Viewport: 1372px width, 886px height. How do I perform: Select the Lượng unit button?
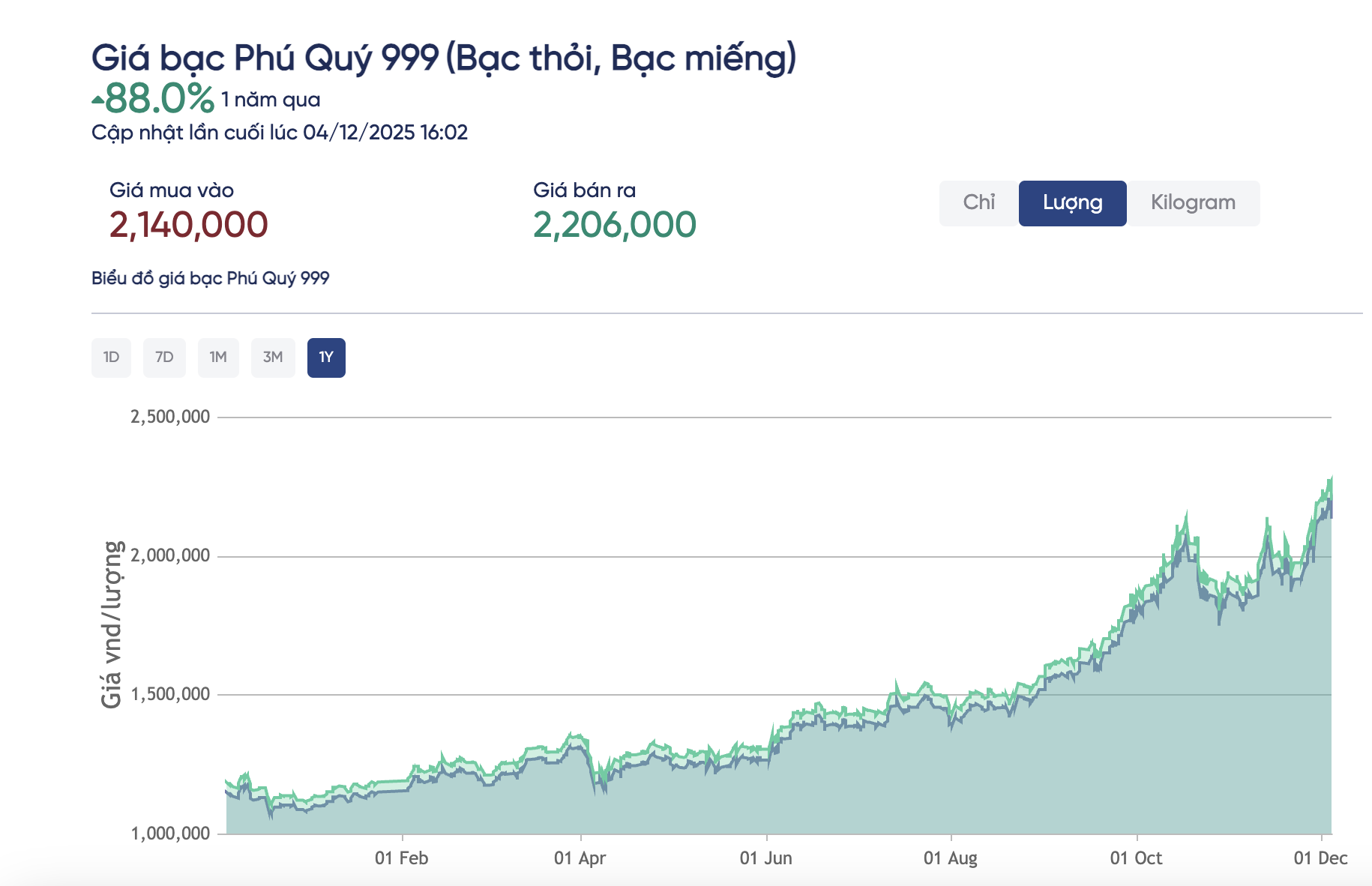click(x=1072, y=203)
